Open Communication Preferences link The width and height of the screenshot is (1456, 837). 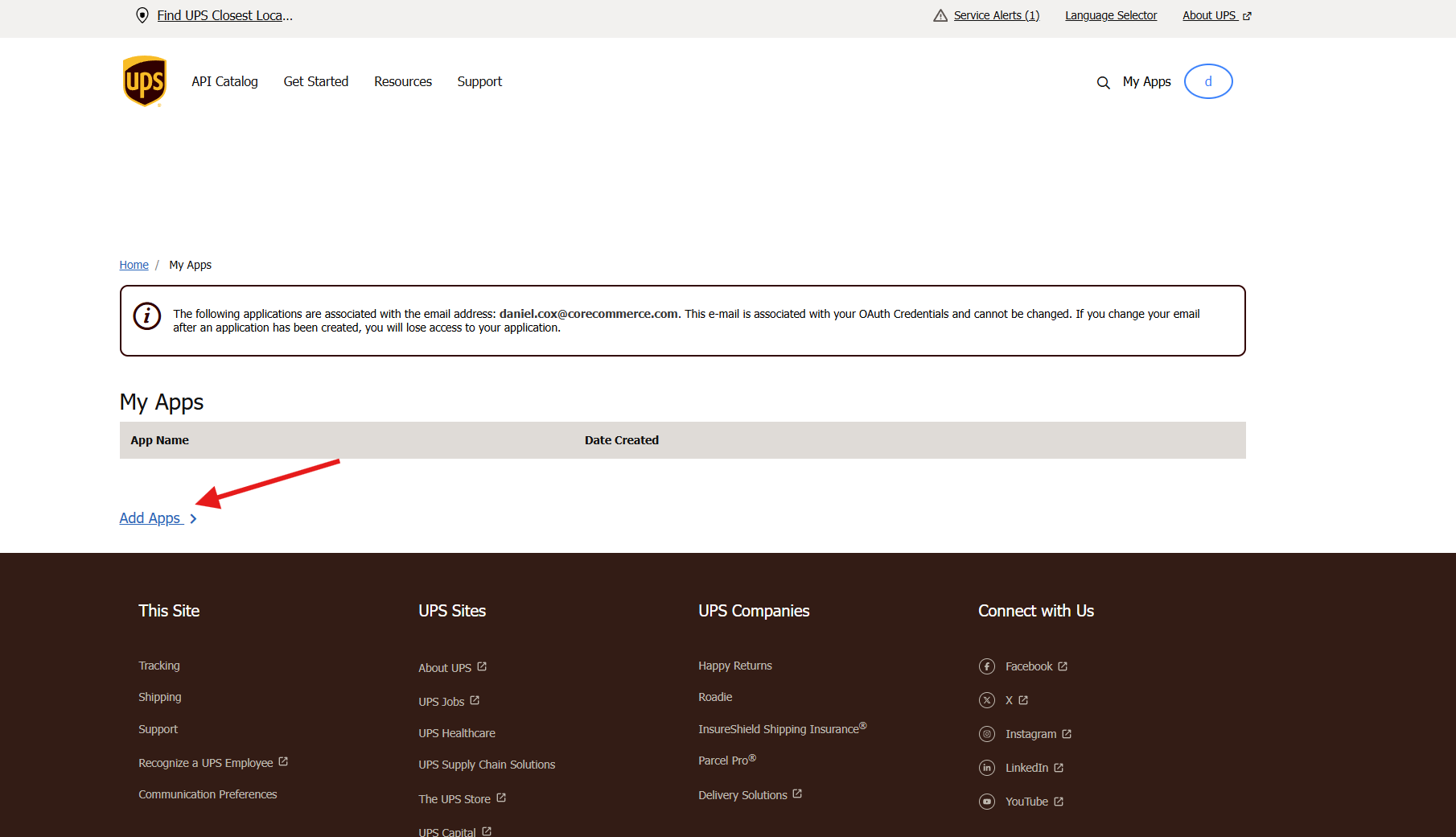click(208, 794)
